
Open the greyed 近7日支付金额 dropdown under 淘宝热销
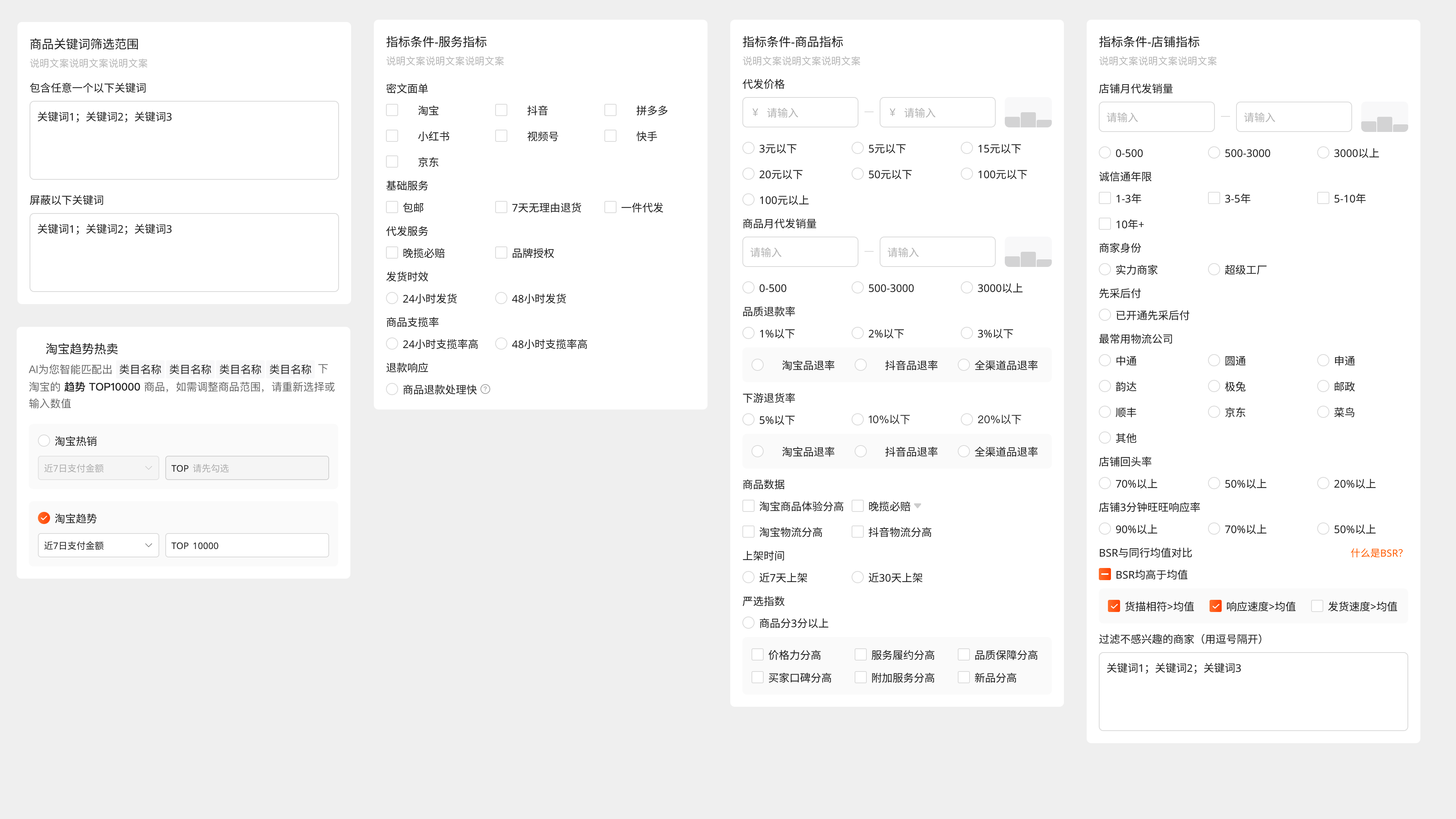click(98, 468)
